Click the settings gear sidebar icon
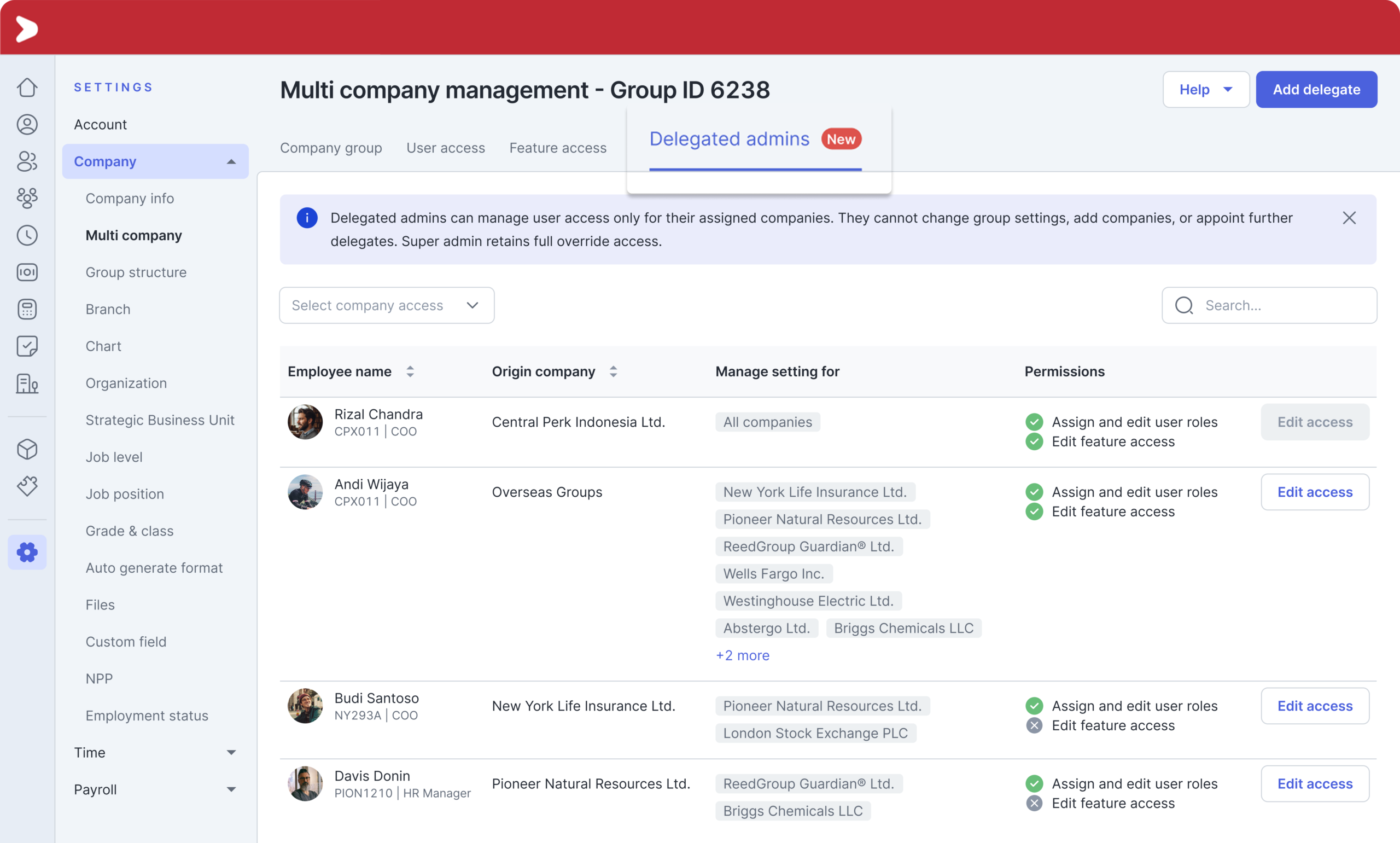 27,552
